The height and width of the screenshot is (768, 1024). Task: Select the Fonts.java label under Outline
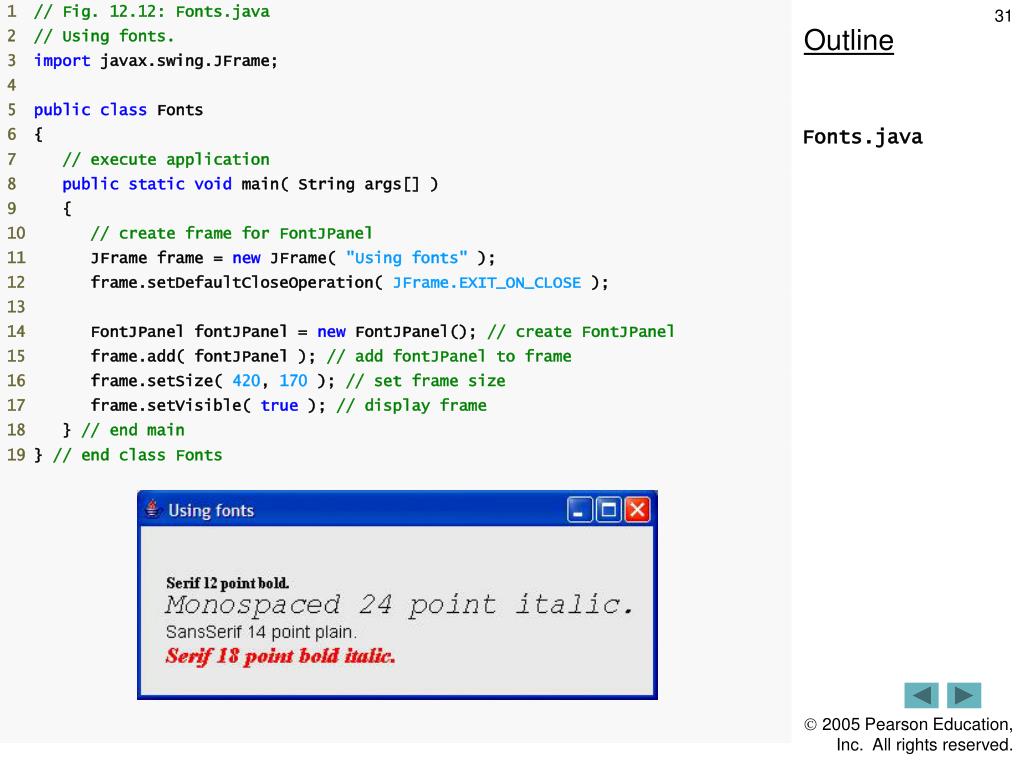click(x=863, y=137)
